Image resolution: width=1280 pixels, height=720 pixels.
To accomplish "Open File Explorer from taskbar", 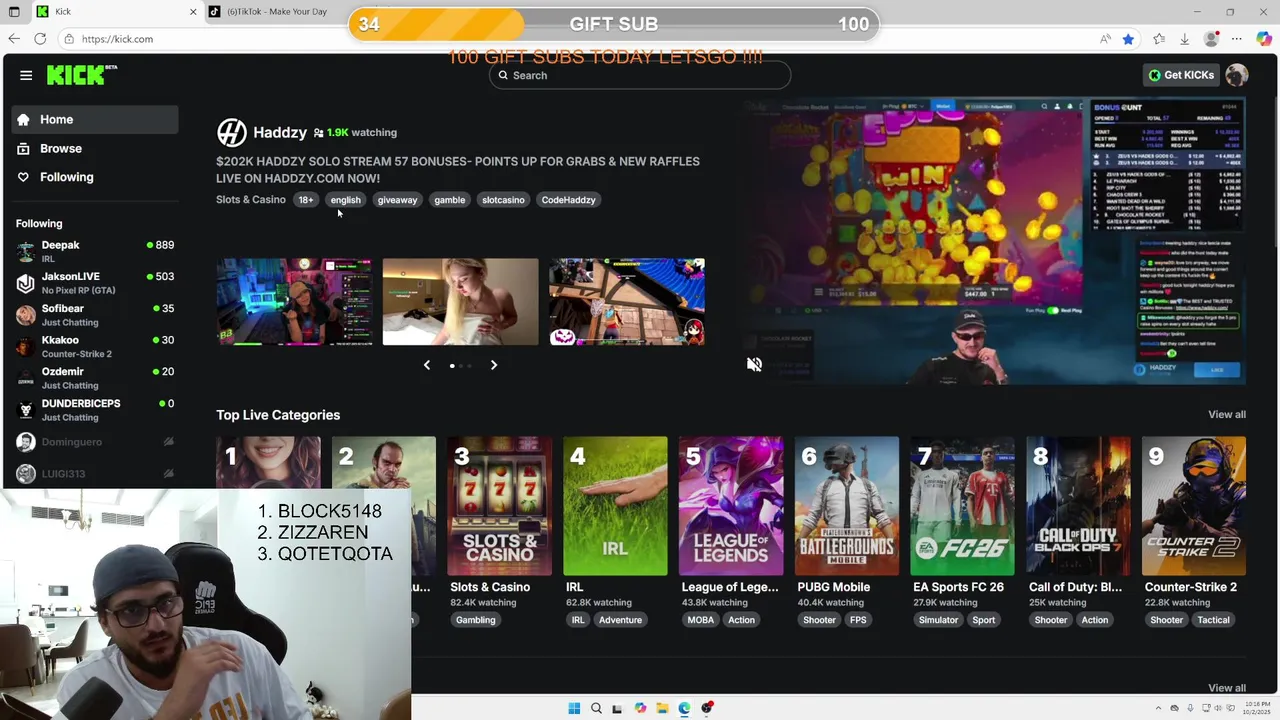I will [662, 708].
